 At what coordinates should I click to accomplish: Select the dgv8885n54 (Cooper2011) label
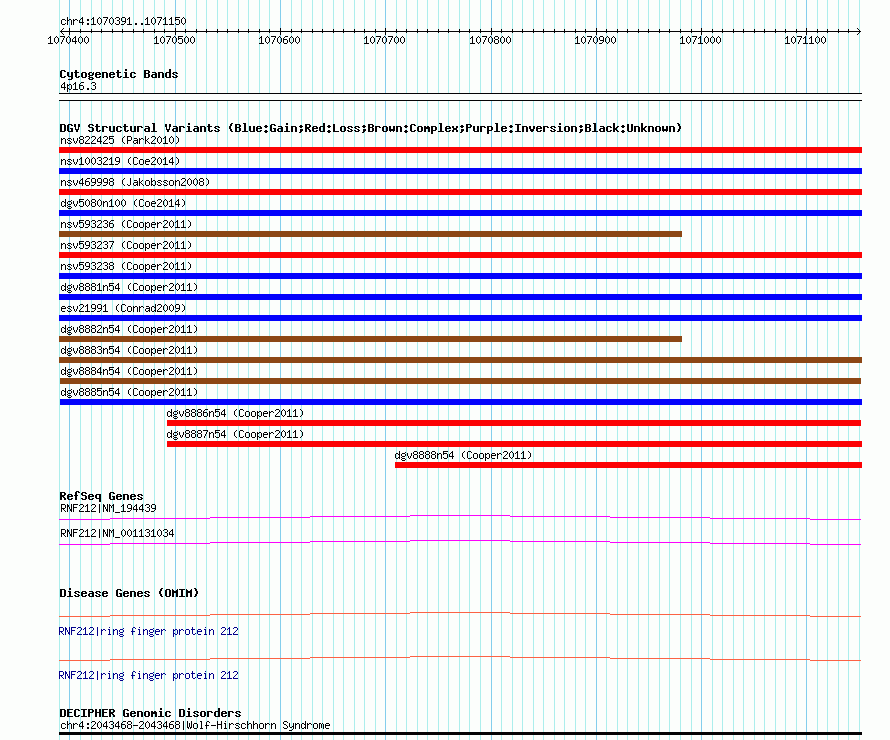click(x=129, y=392)
